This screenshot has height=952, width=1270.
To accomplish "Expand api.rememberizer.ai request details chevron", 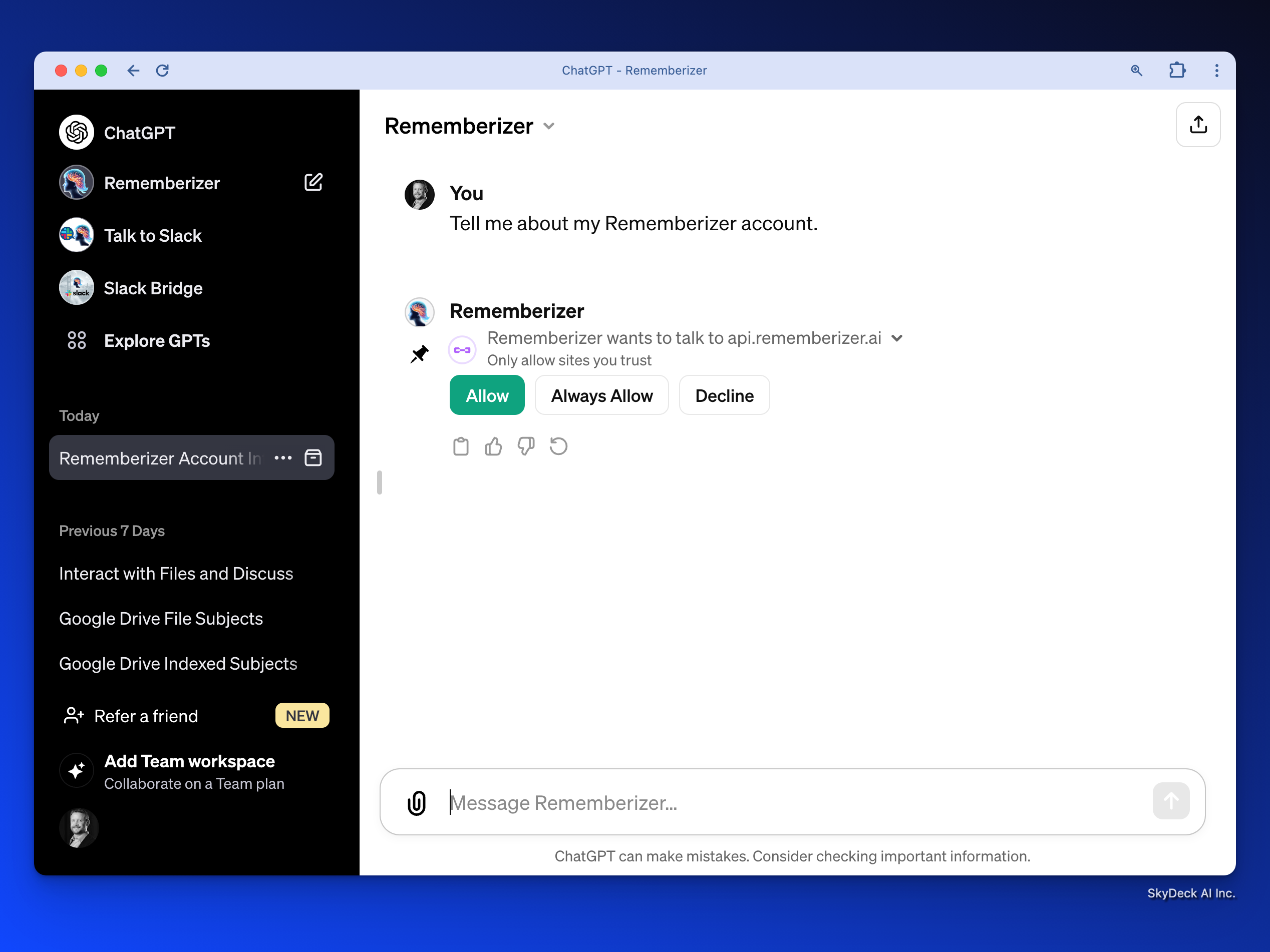I will tap(897, 338).
